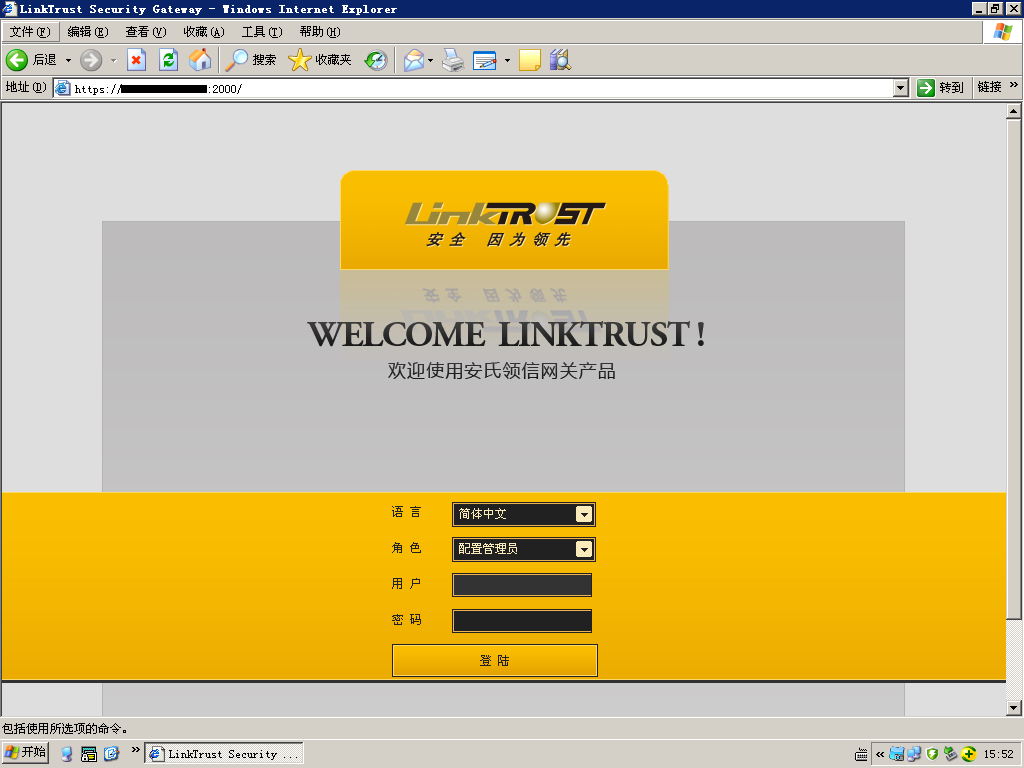The width and height of the screenshot is (1024, 768).
Task: Click the scrollbar up arrow
Action: point(1013,111)
